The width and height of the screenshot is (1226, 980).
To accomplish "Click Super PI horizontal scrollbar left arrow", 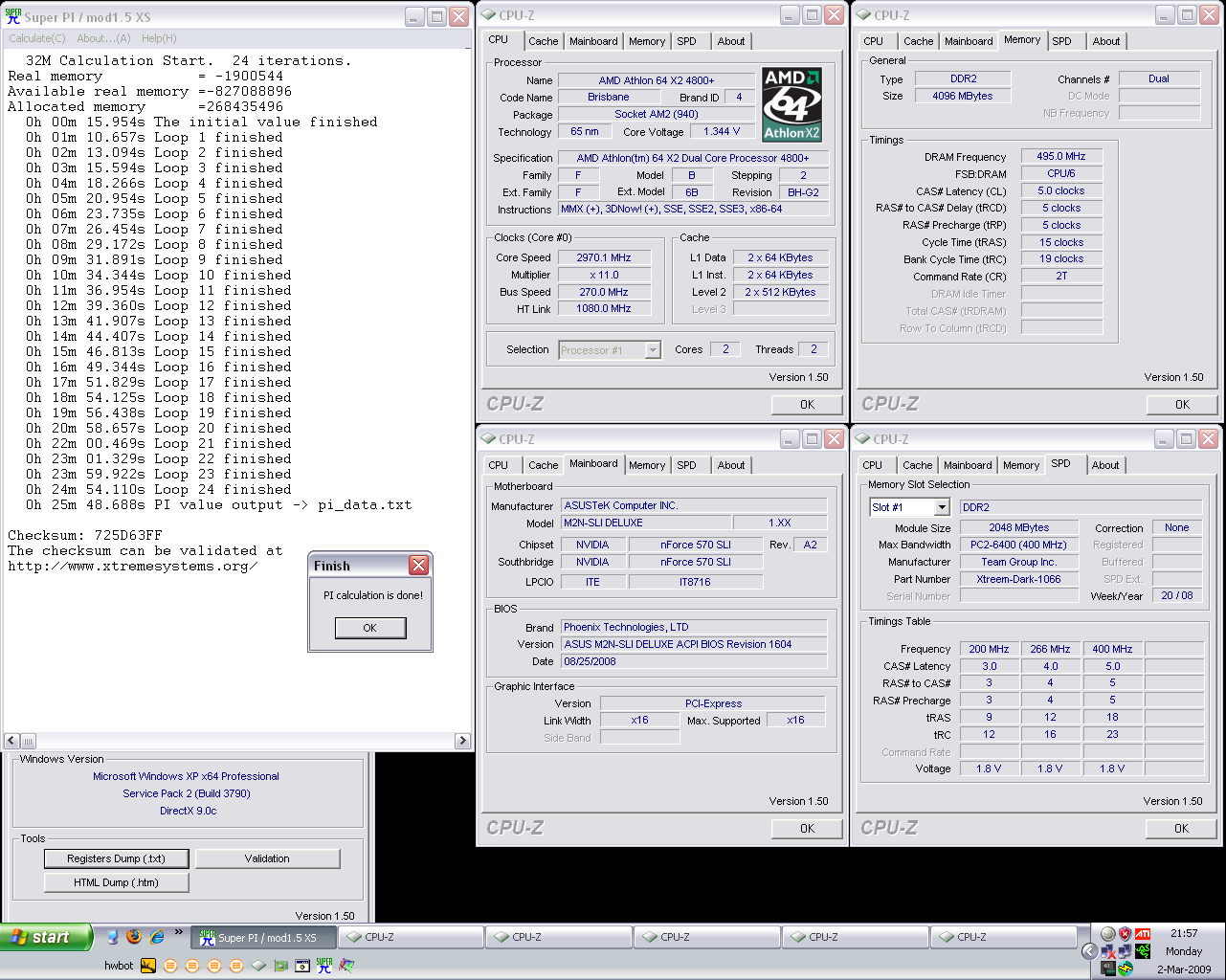I will pyautogui.click(x=11, y=741).
